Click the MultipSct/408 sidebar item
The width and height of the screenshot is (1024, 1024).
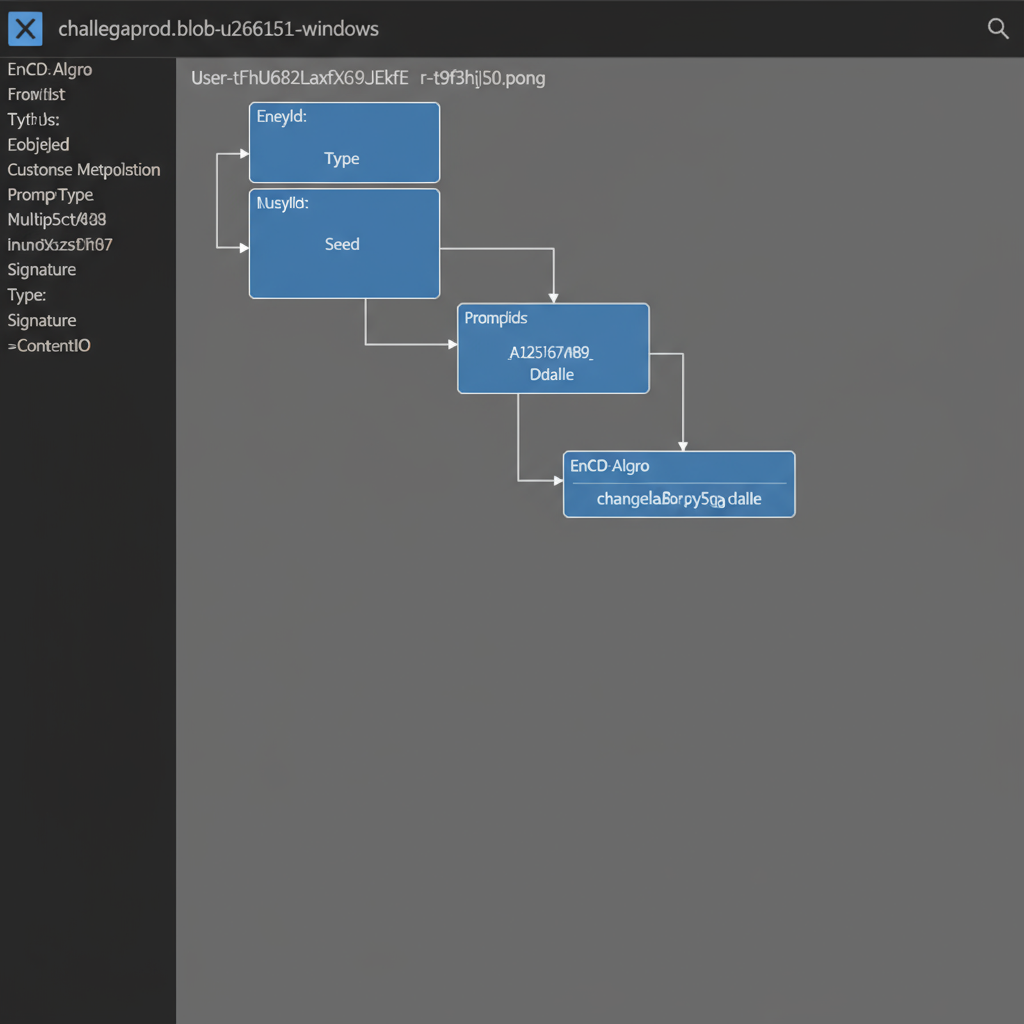[57, 220]
